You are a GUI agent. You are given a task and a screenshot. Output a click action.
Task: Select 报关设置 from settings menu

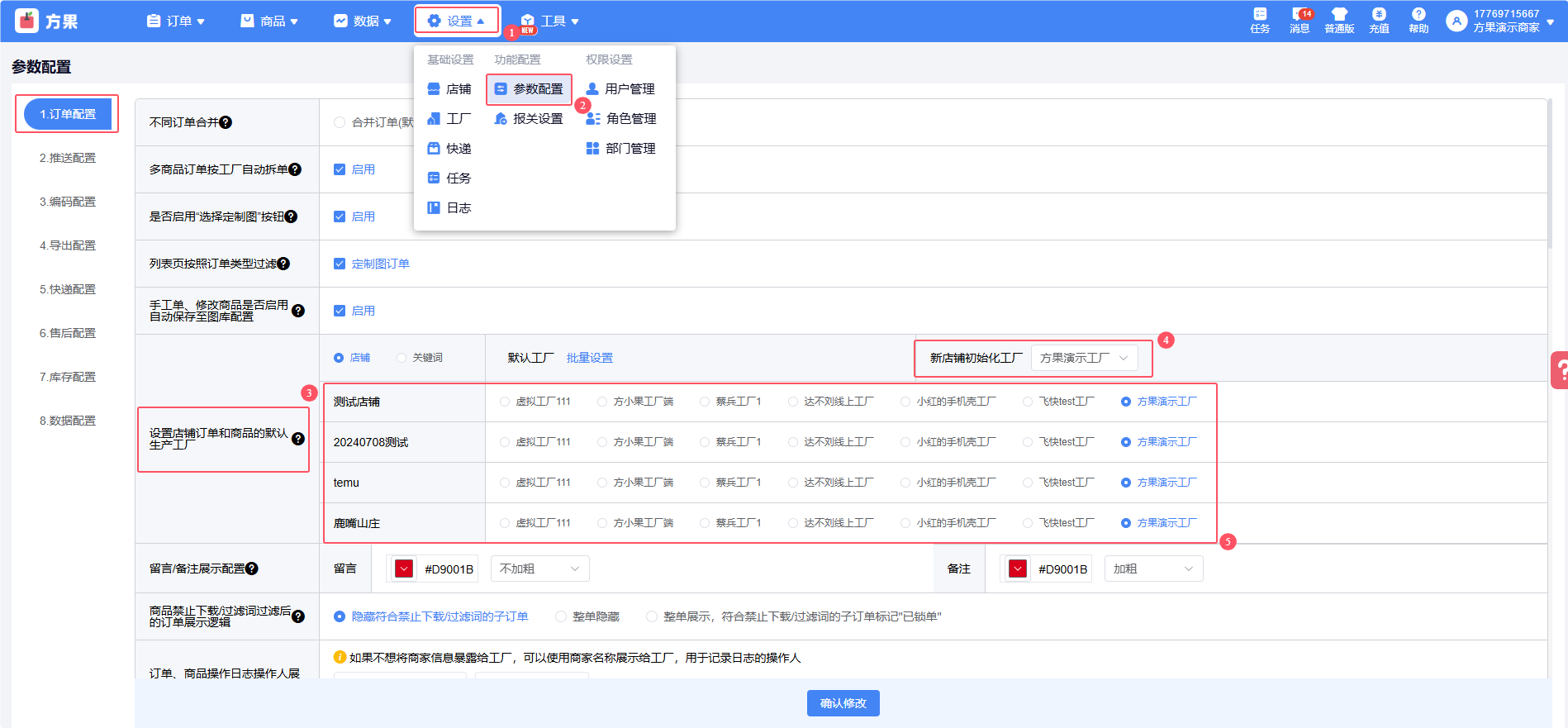click(x=529, y=119)
